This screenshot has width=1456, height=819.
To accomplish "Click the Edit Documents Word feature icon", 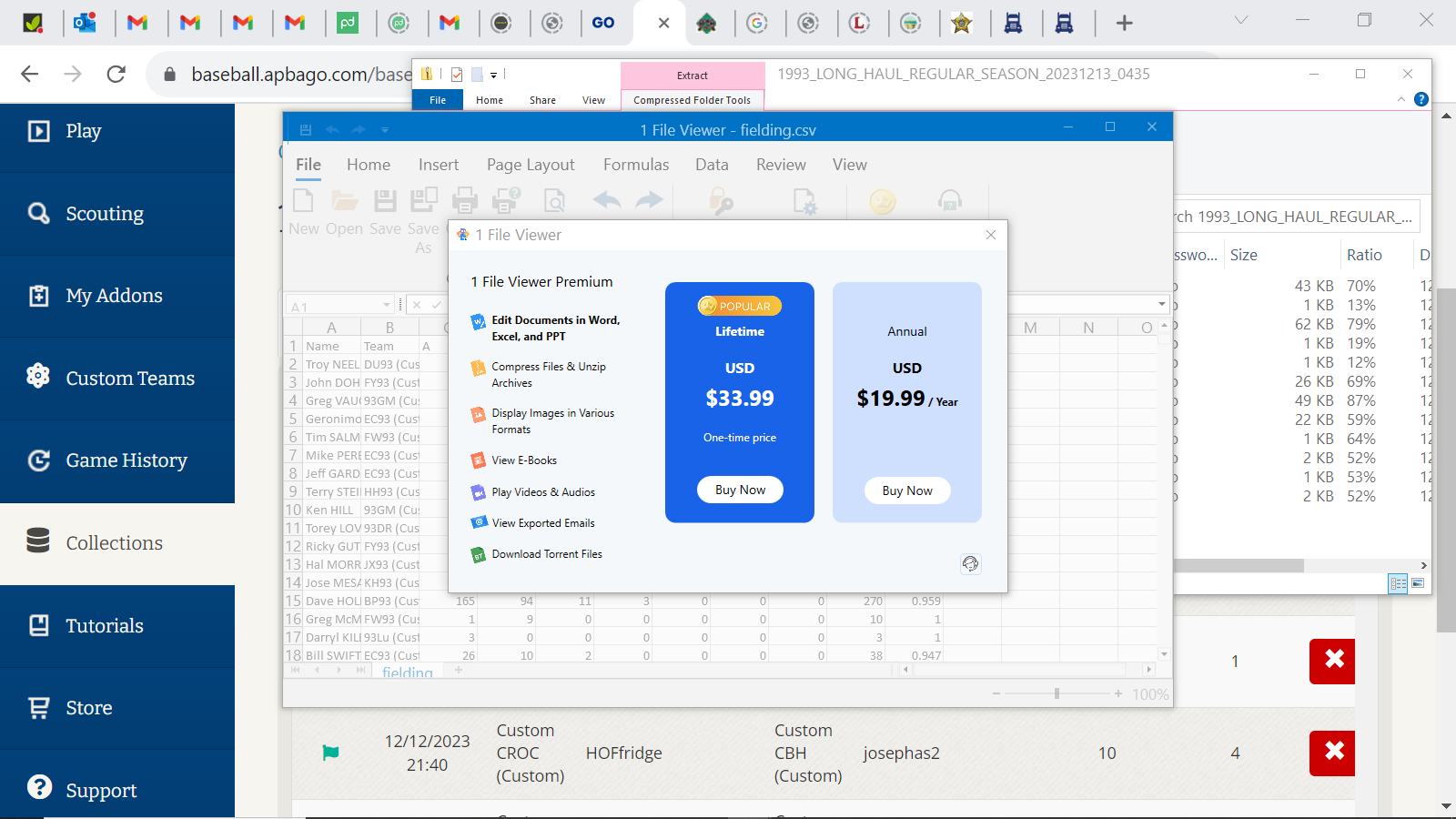I will 479,321.
